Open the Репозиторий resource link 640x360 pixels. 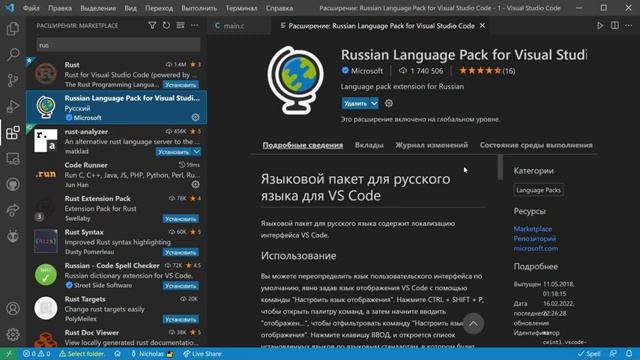(x=534, y=238)
